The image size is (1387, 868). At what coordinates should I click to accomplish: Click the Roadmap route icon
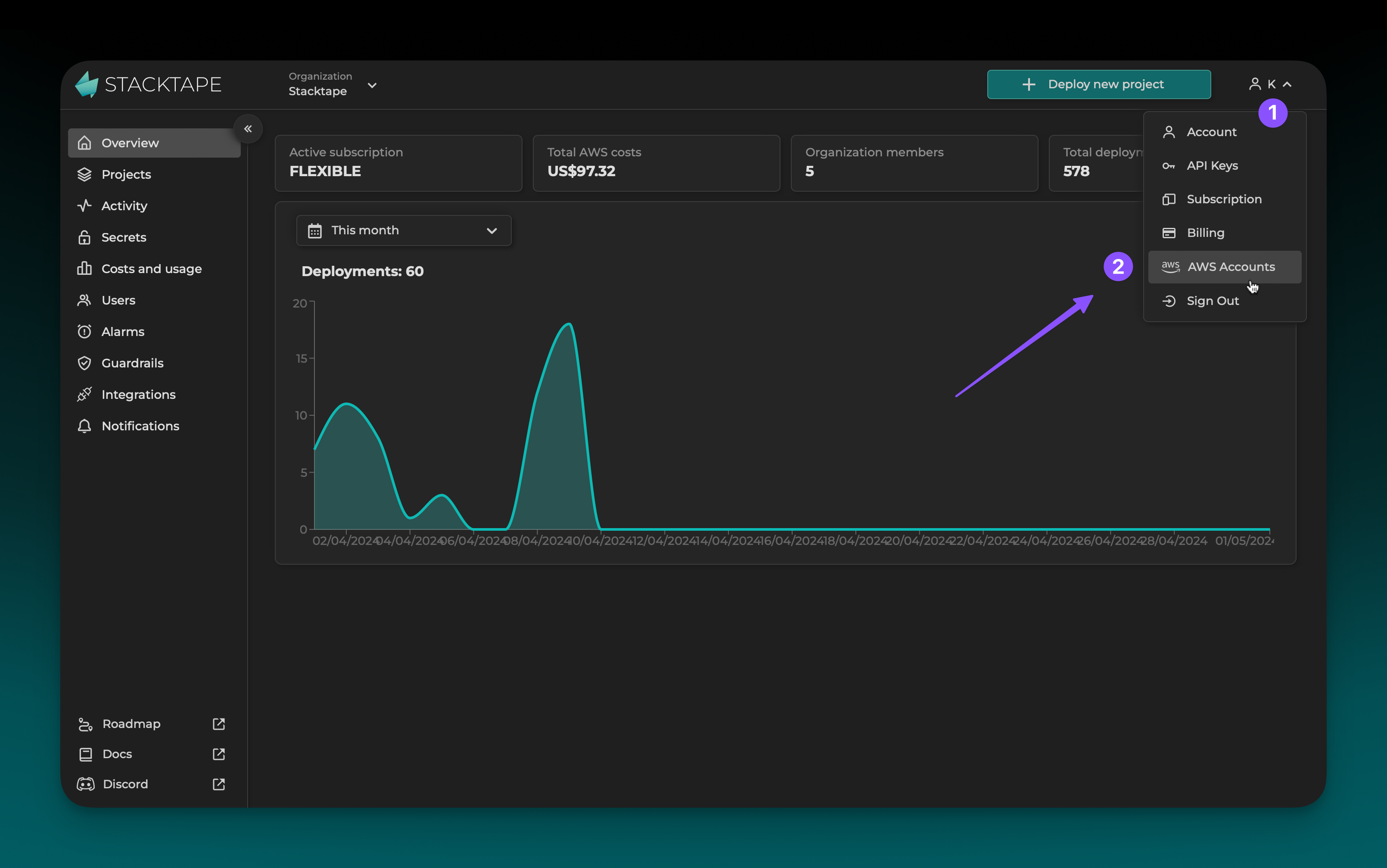[x=86, y=724]
